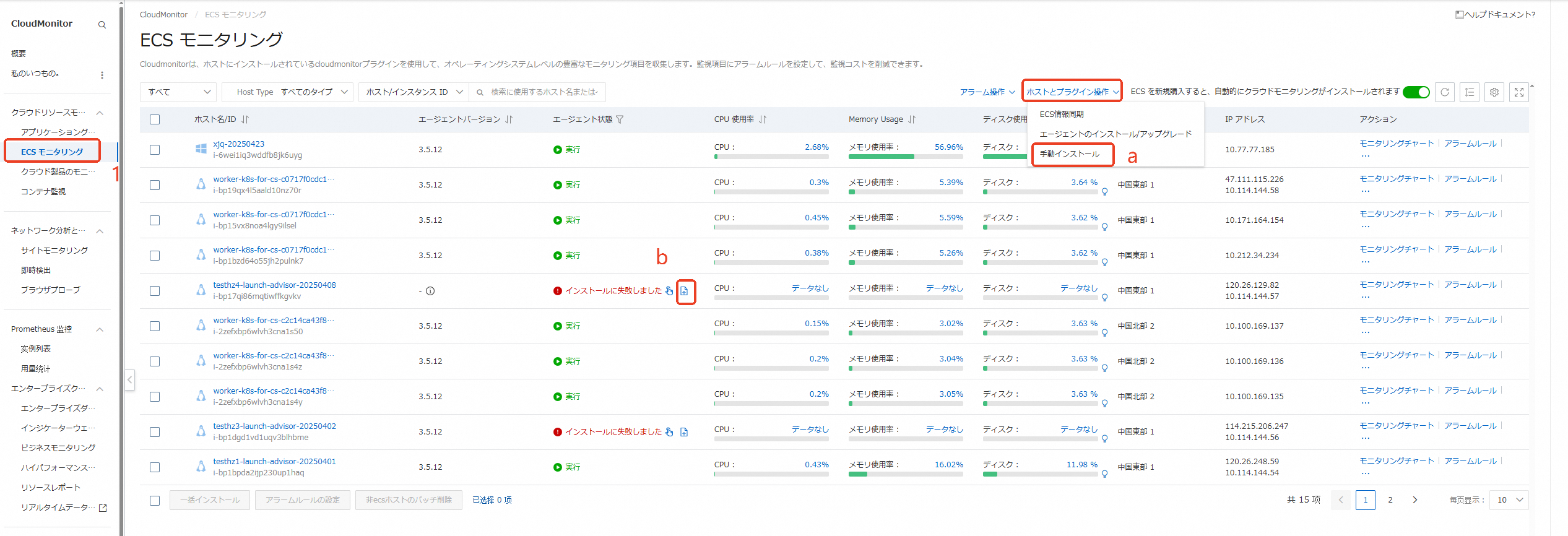
Task: Open アラームルール for testhz1 row
Action: [1470, 461]
